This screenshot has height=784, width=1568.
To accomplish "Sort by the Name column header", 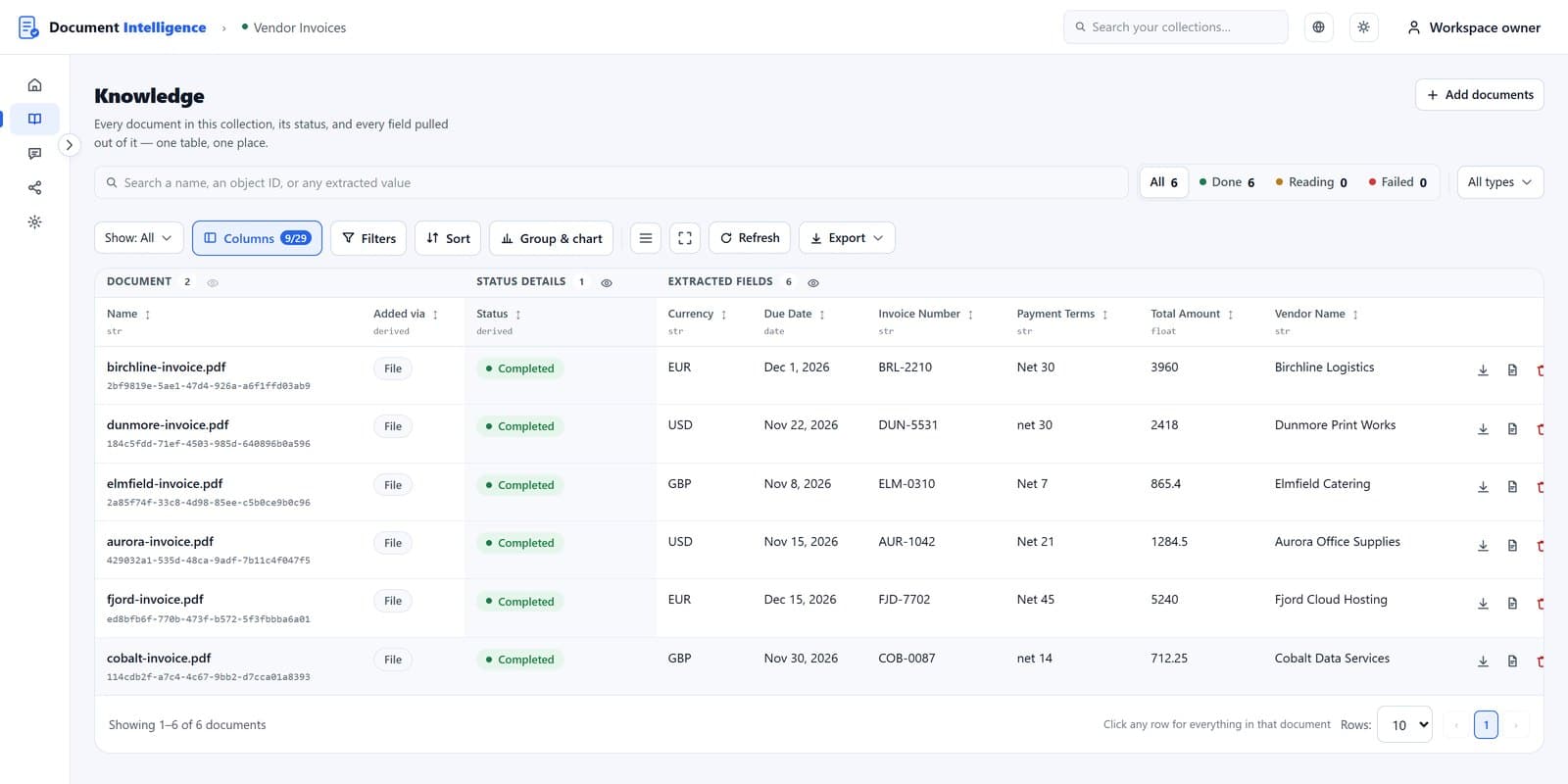I will 128,314.
